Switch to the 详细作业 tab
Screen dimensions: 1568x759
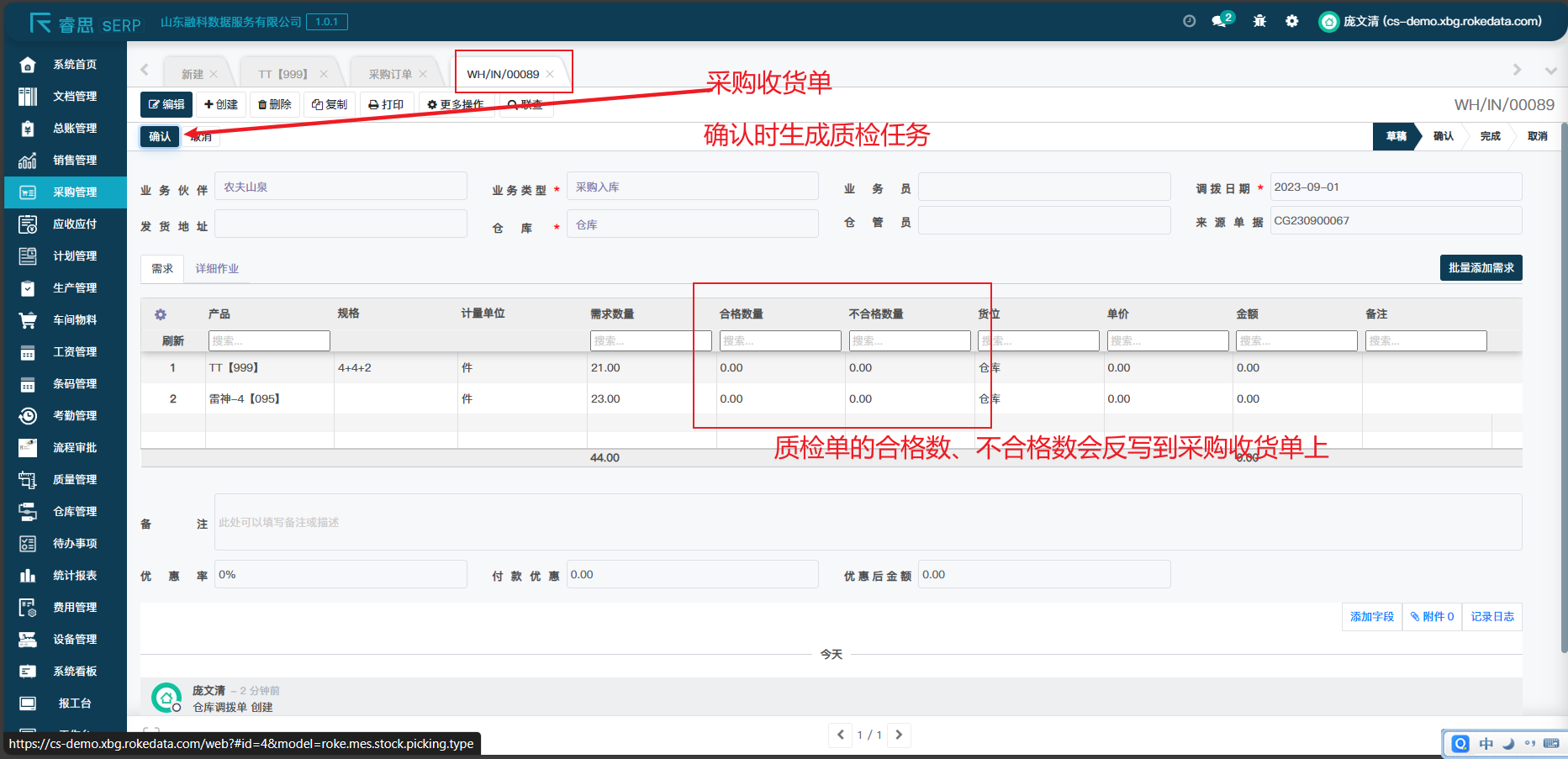coord(217,268)
